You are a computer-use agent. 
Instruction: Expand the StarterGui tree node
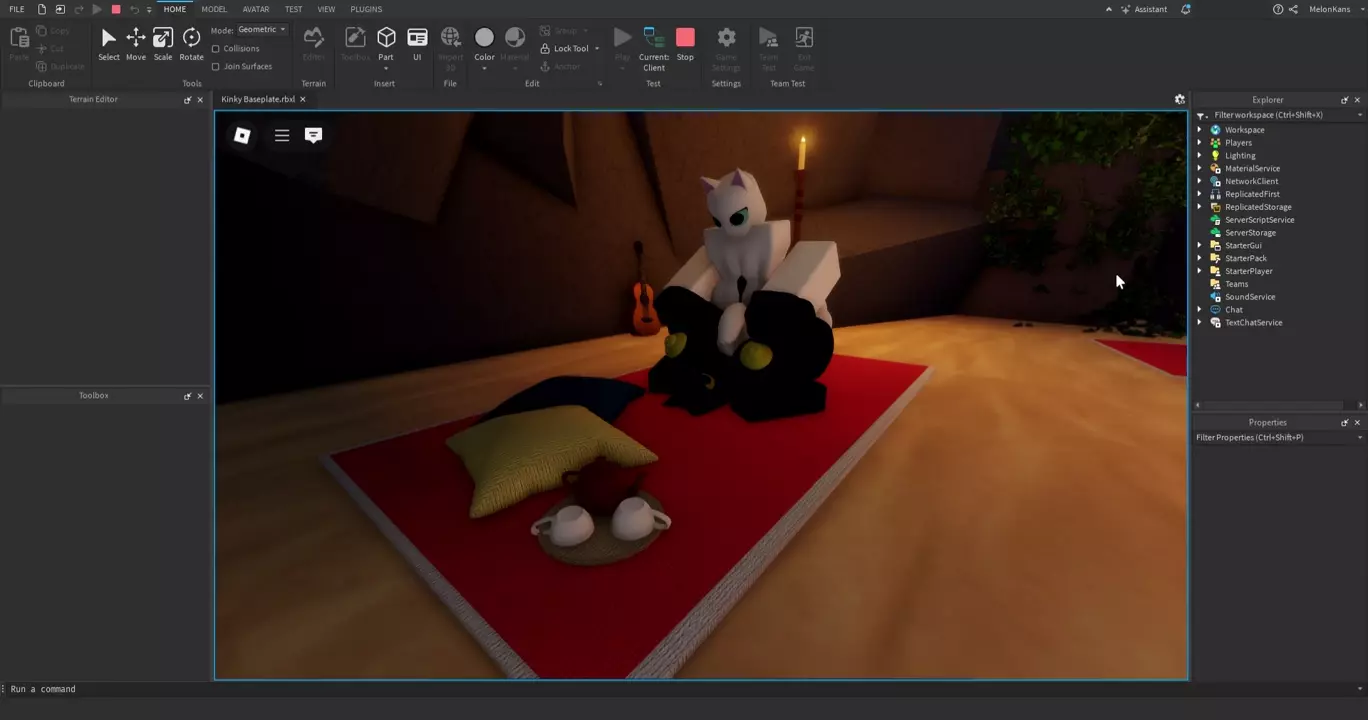tap(1200, 246)
